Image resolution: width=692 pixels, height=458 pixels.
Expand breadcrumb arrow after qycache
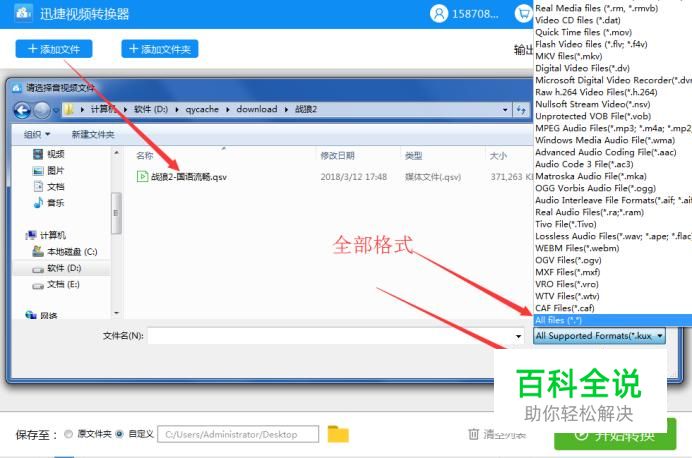coord(228,109)
